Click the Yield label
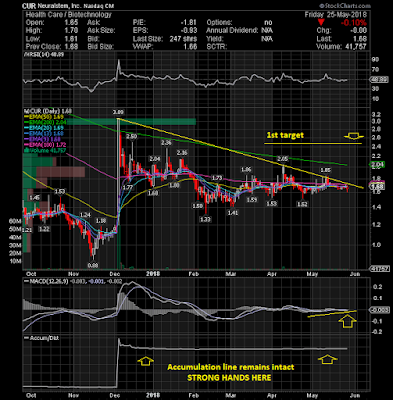This screenshot has height=400, width=393. [214, 39]
